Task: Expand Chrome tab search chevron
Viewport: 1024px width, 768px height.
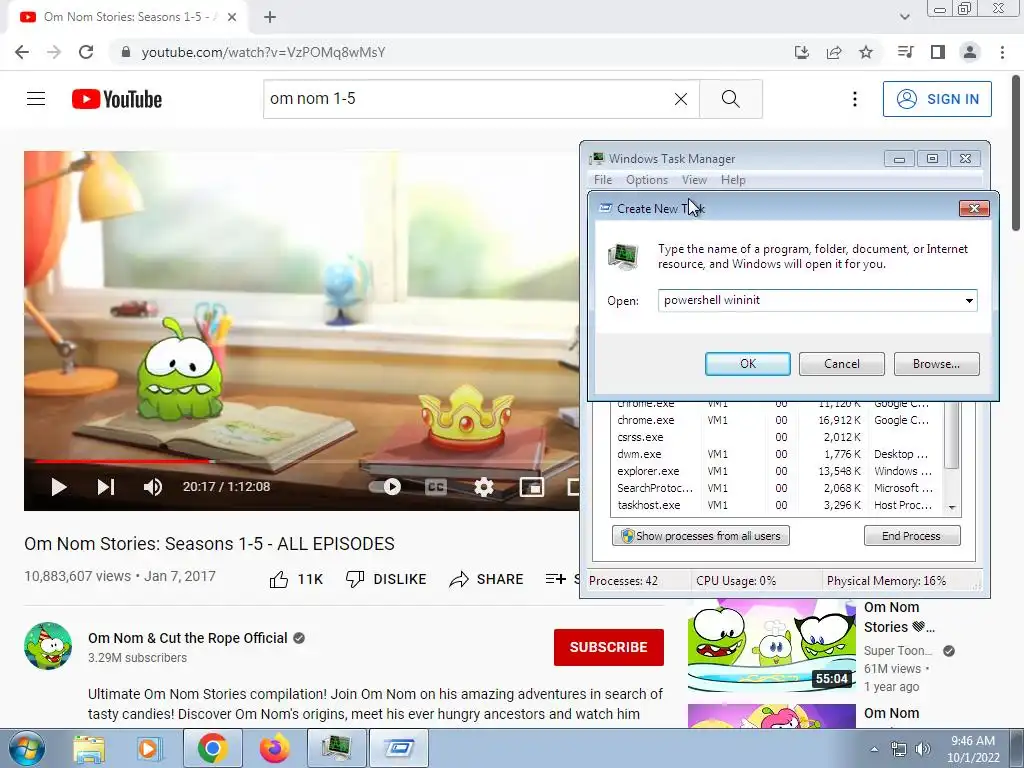Action: click(904, 17)
